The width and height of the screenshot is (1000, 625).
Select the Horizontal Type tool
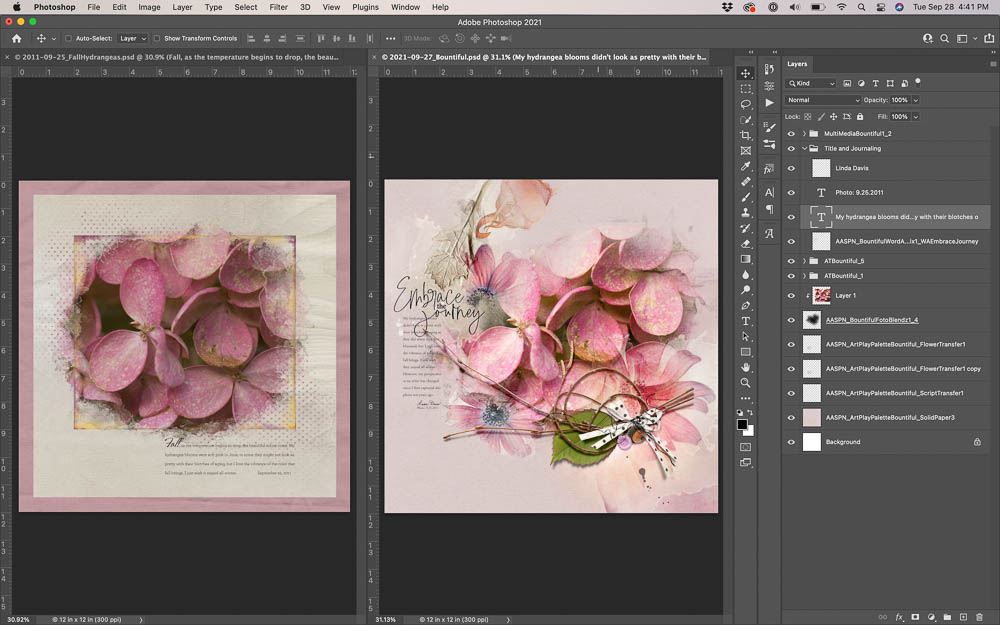click(x=745, y=321)
